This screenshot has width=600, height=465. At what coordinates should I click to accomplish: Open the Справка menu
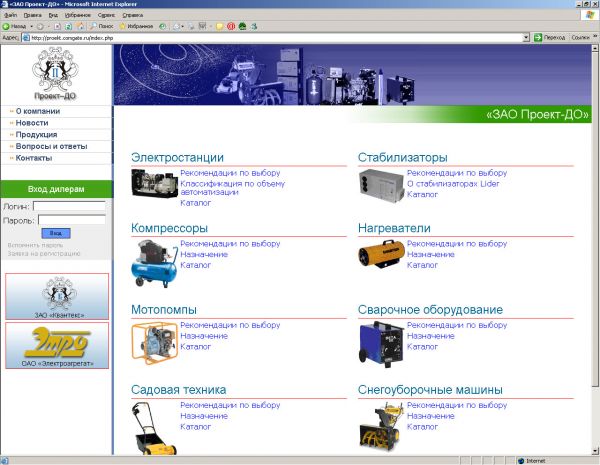click(x=132, y=15)
